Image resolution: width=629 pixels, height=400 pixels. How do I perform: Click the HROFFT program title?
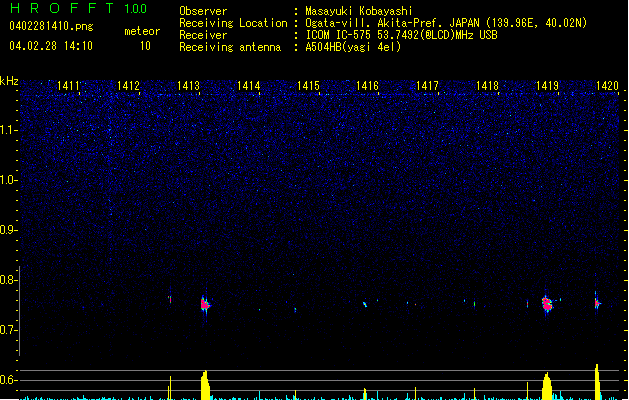pos(62,8)
